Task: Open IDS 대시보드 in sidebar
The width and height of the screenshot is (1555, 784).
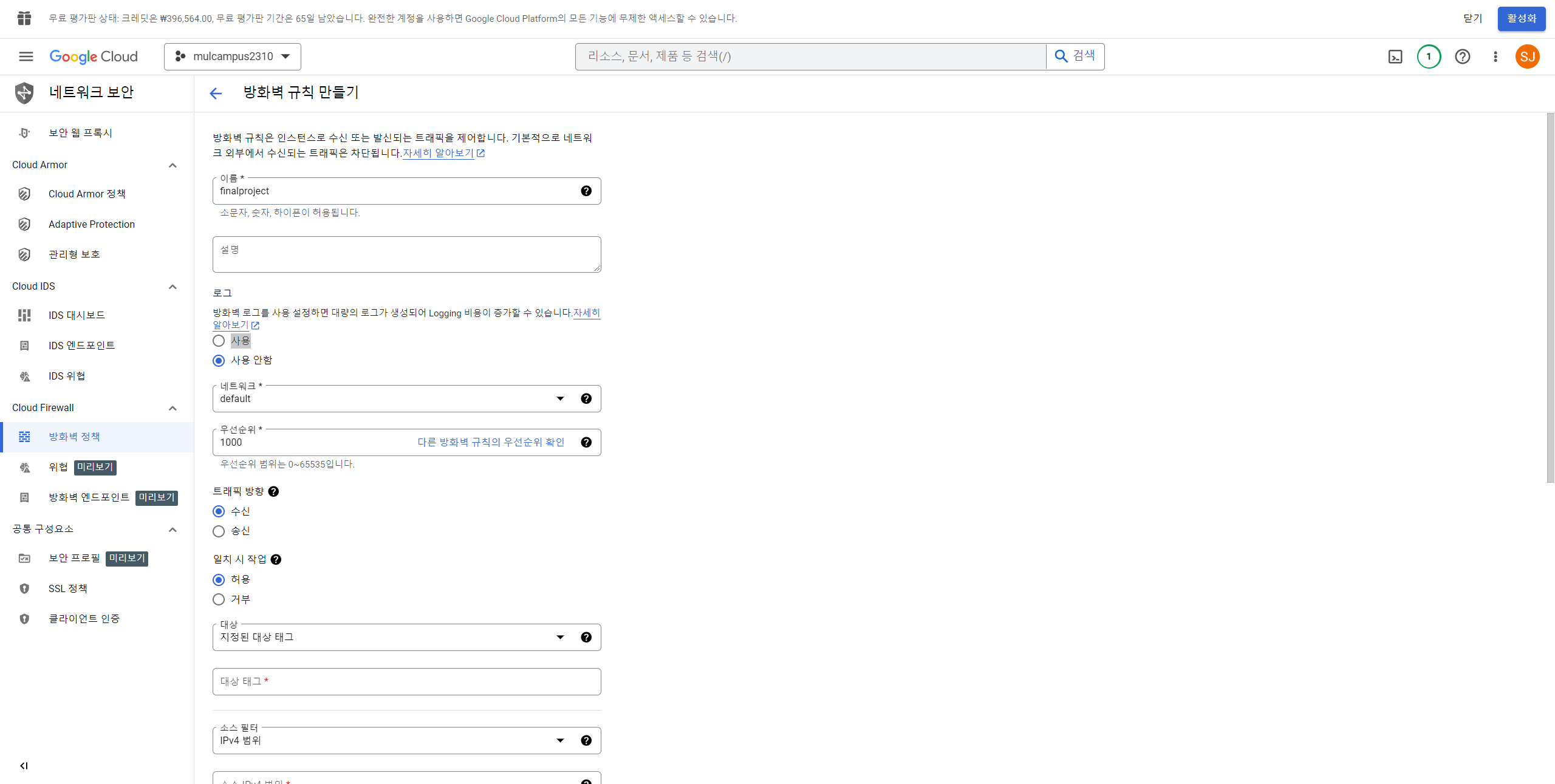Action: coord(77,315)
